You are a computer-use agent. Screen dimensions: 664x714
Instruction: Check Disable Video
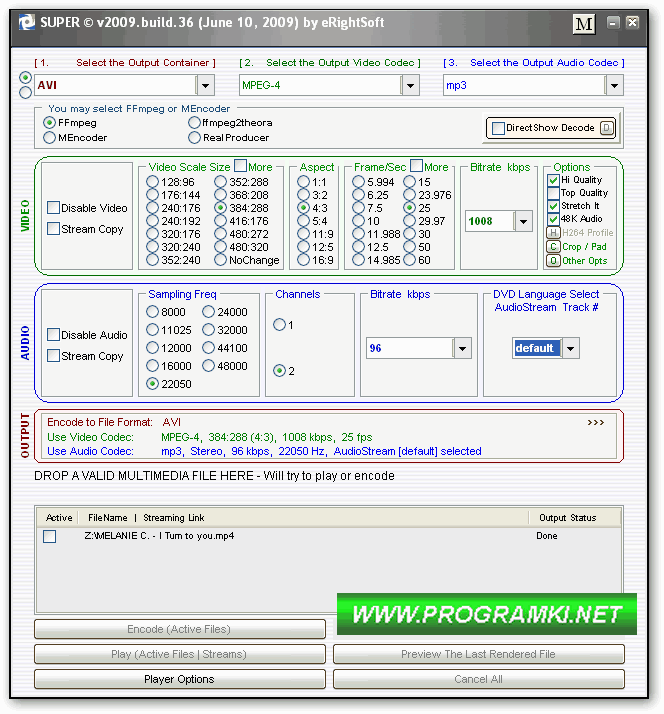(x=53, y=208)
